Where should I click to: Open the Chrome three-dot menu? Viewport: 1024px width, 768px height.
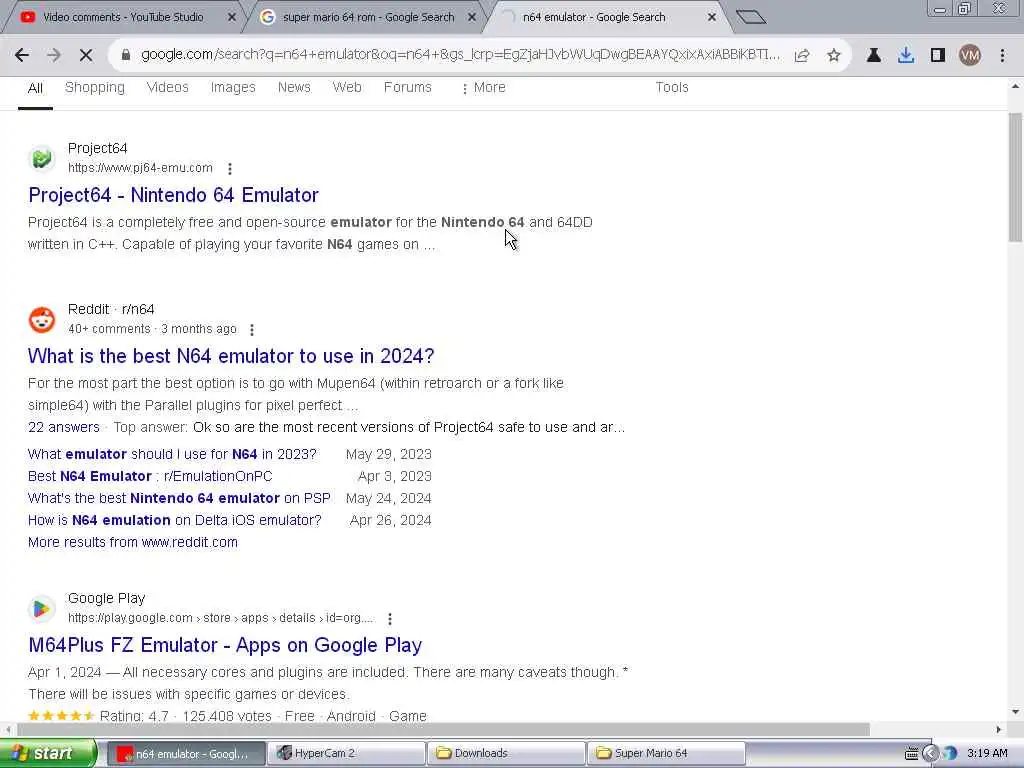click(x=1002, y=56)
